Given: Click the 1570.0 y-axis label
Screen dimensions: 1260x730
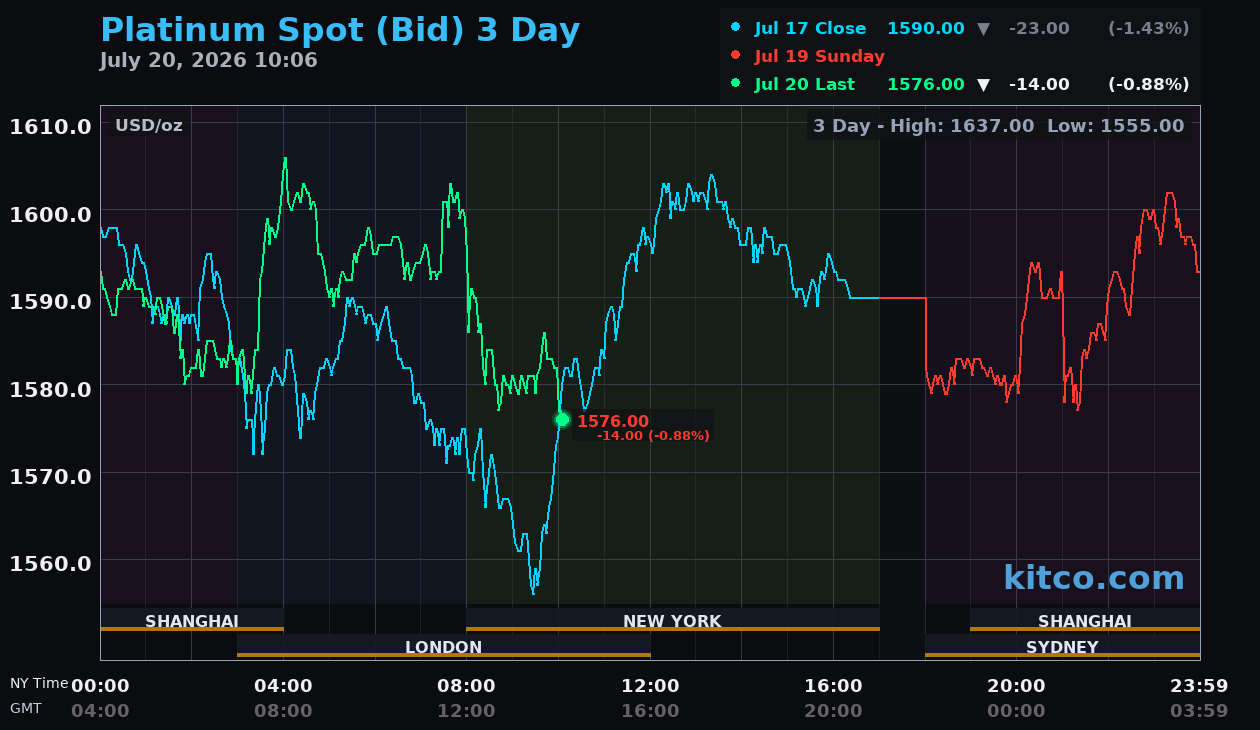Looking at the screenshot, I should pos(50,475).
